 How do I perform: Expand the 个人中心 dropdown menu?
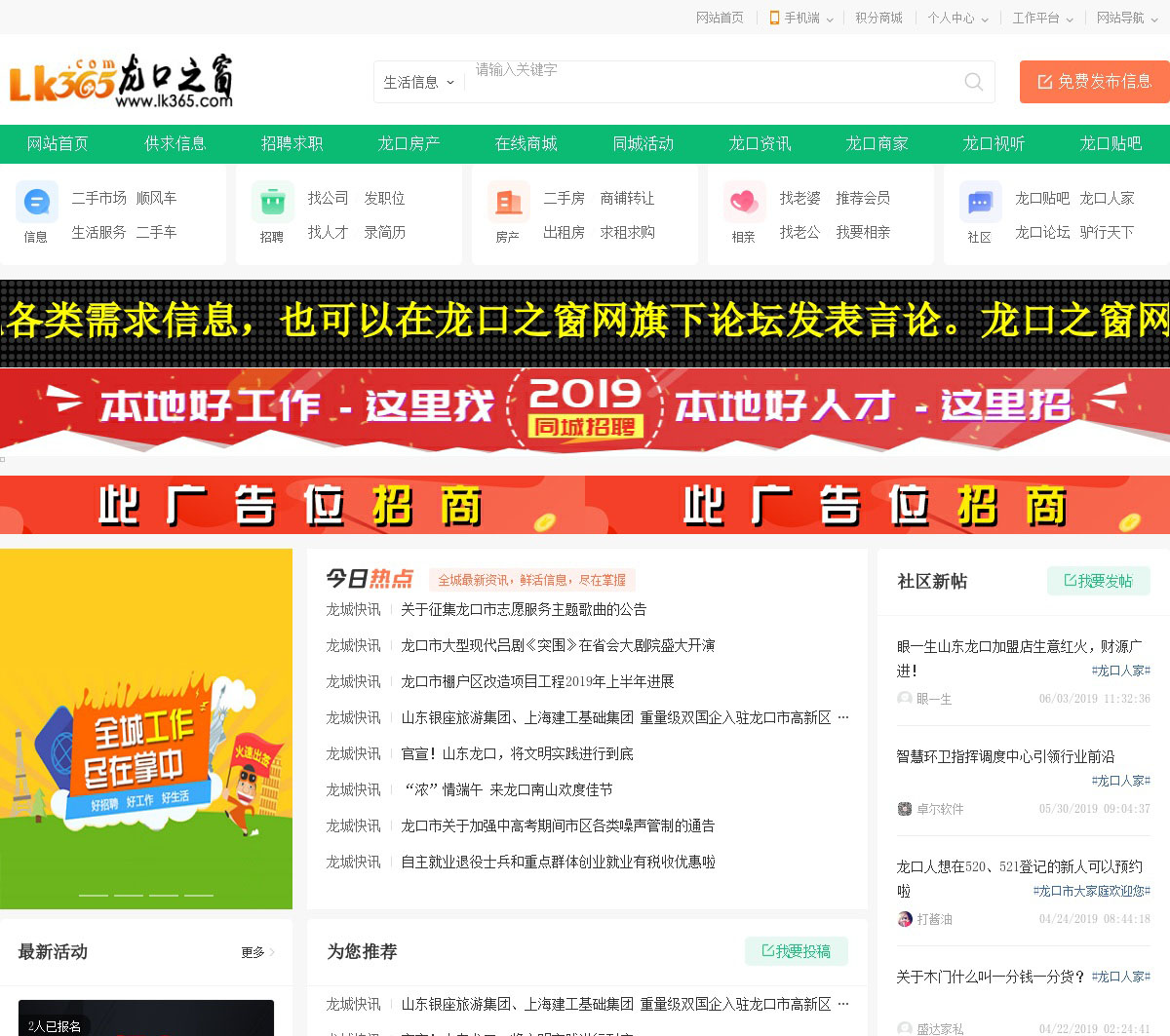pyautogui.click(x=957, y=18)
